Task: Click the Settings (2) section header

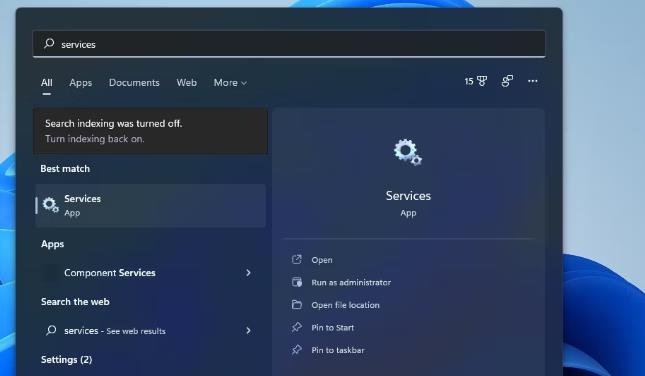Action: (x=66, y=360)
